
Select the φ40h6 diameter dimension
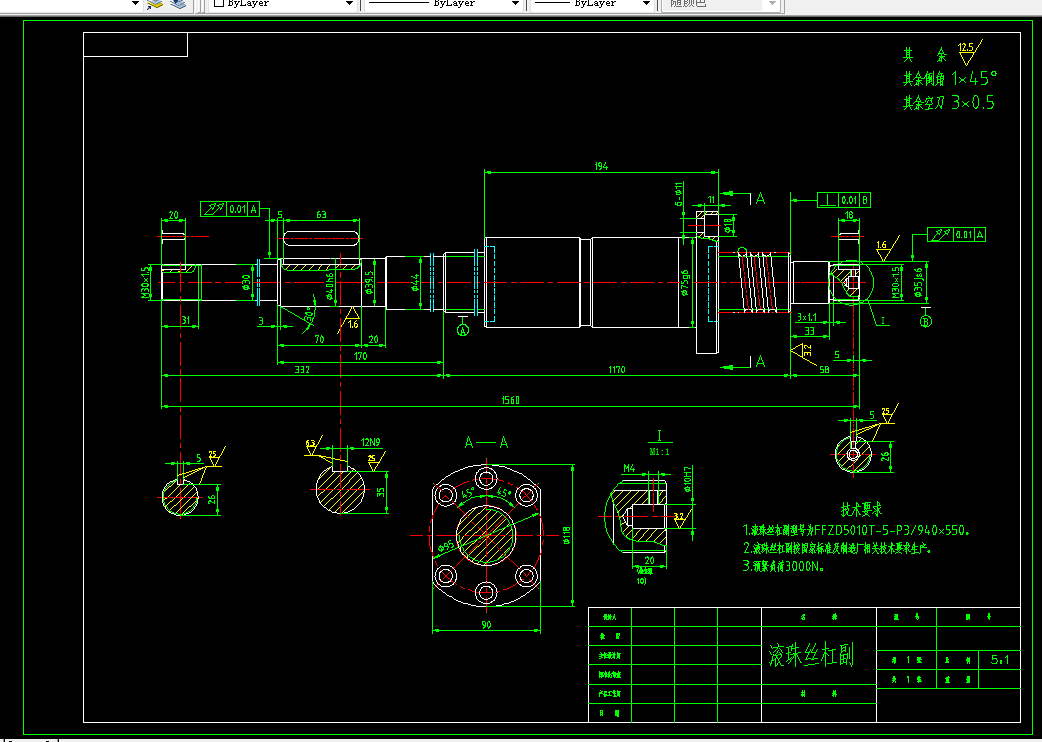(330, 287)
